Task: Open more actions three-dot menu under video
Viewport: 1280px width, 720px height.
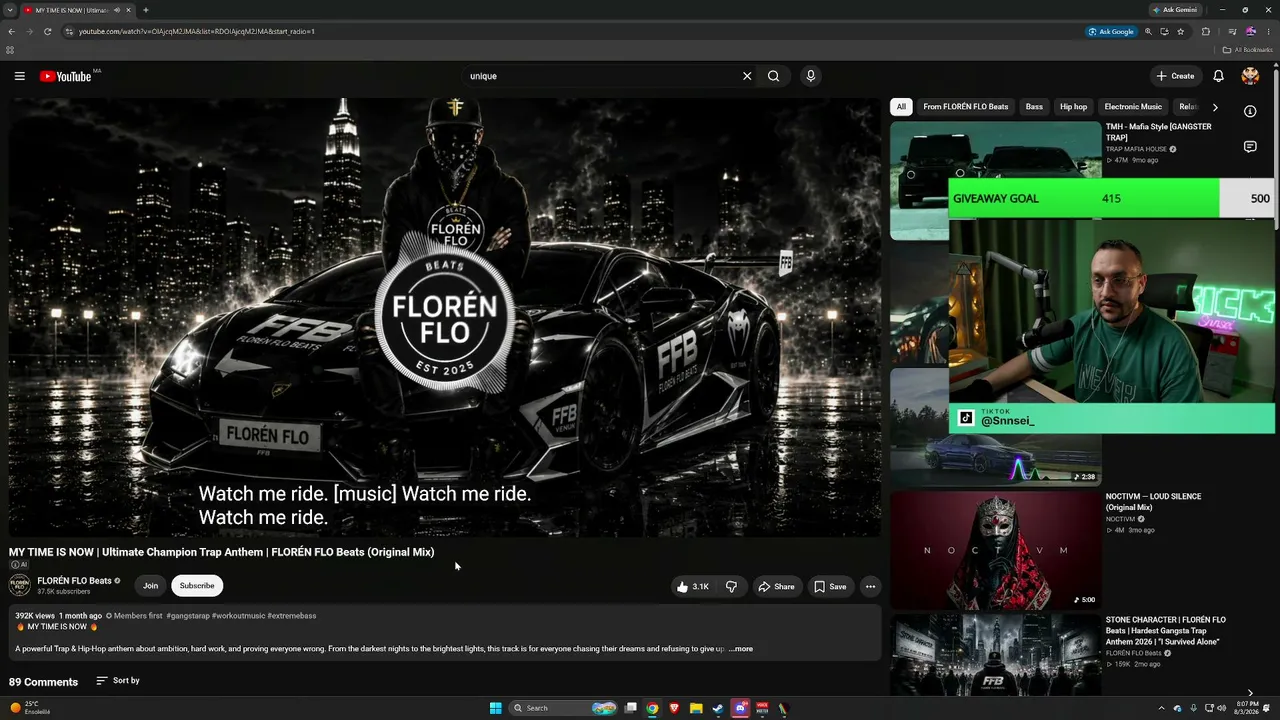Action: coord(870,587)
